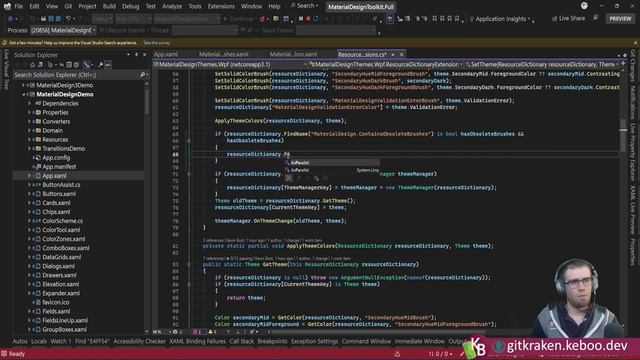Click the search magnifier in Solution Explorer
Screen dimensions: 640x360
pos(142,75)
